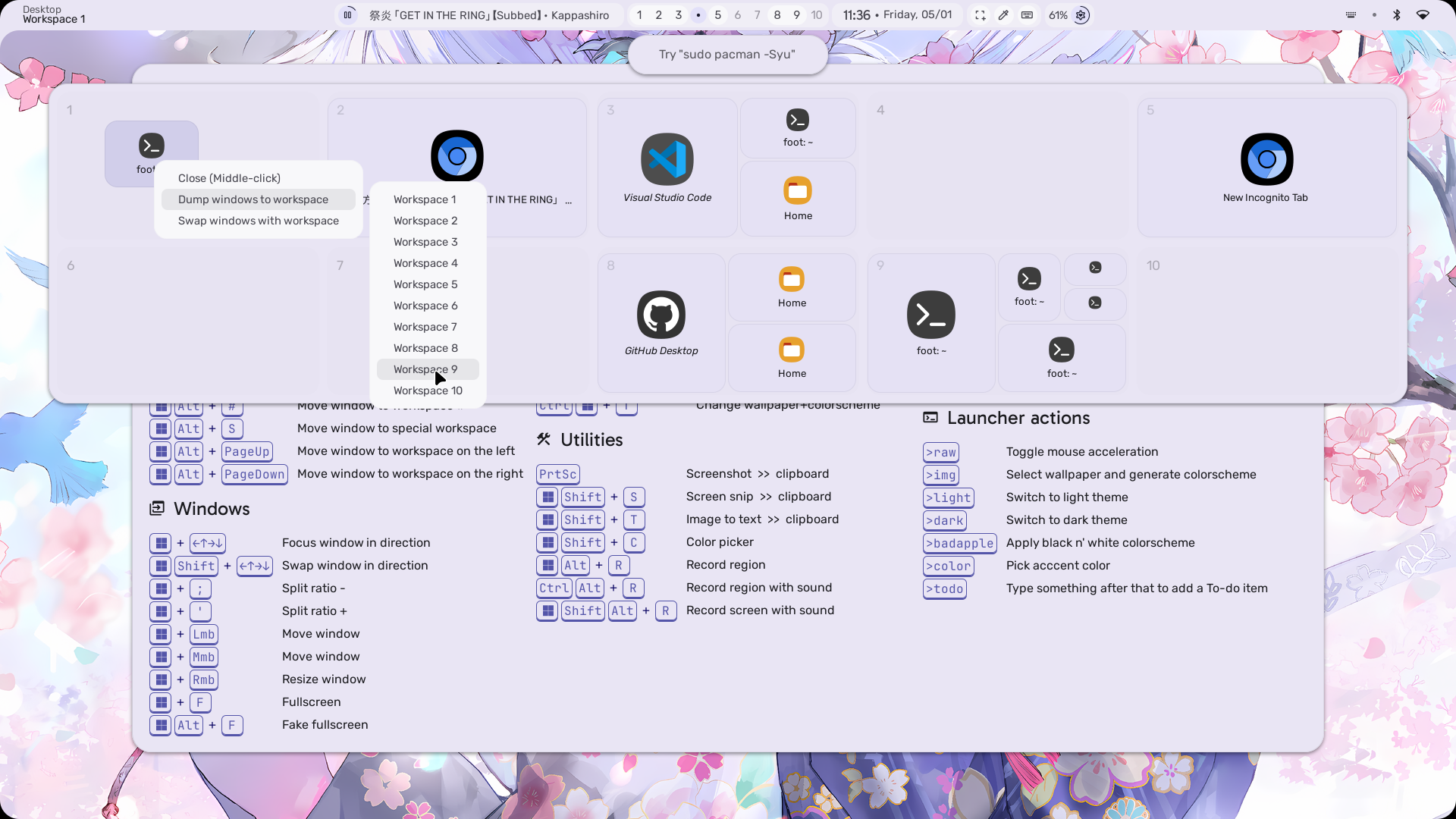Choose Workspace 4 from submenu
The height and width of the screenshot is (819, 1456).
click(425, 263)
